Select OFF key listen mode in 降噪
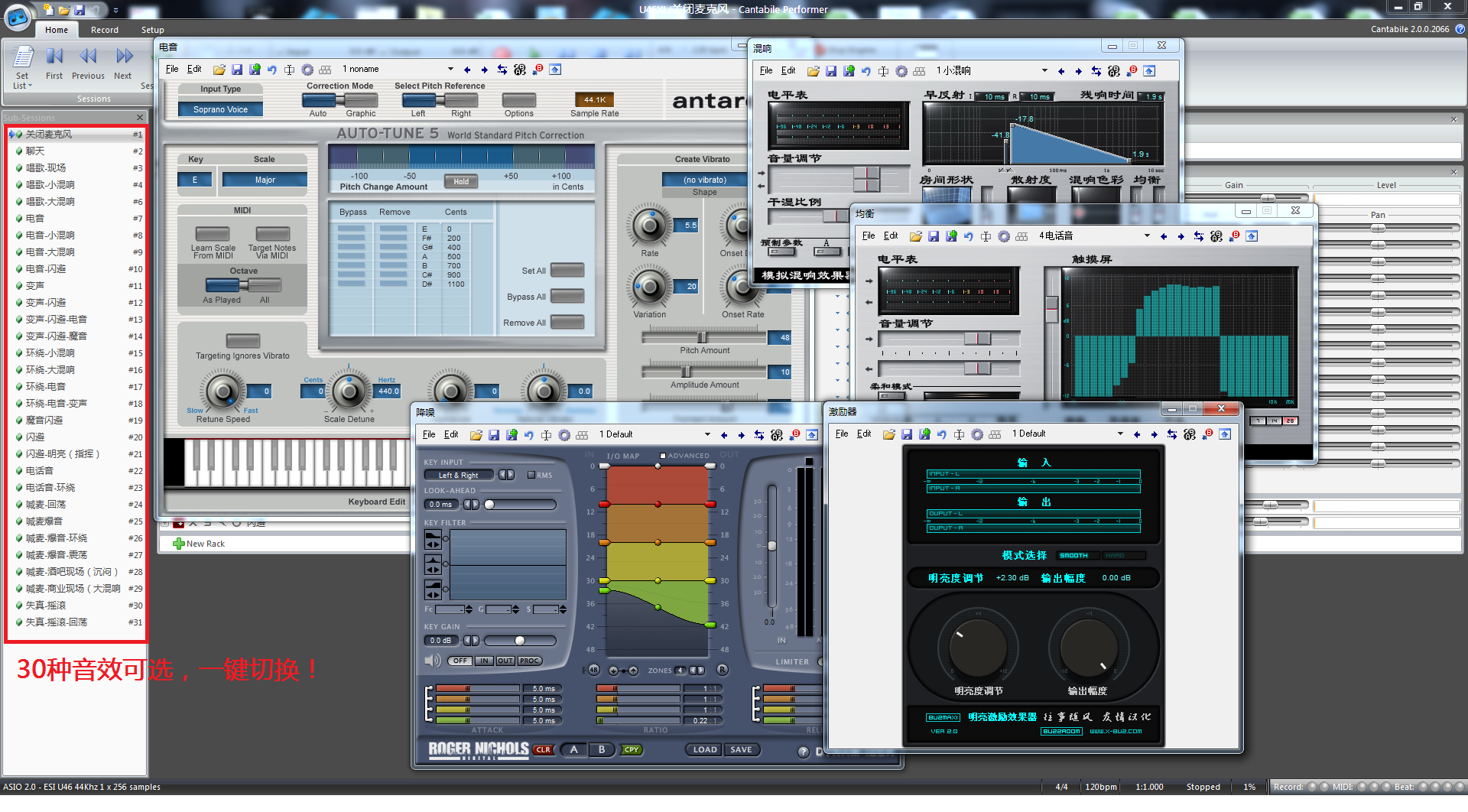Viewport: 1468px width, 812px height. pyautogui.click(x=460, y=661)
